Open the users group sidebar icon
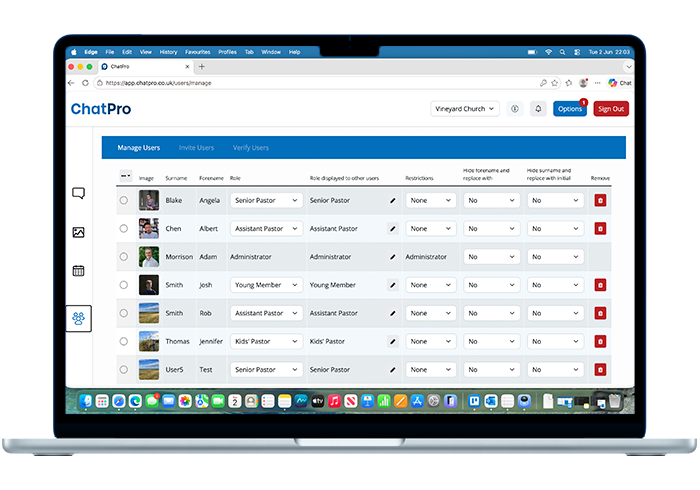The height and width of the screenshot is (490, 700). (x=79, y=318)
